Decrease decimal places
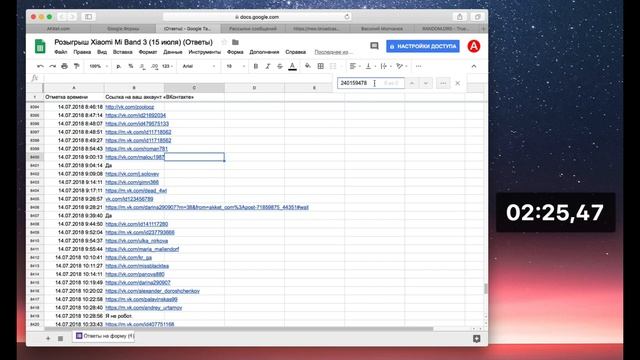Screen dimensions: 640x360 coord(142,66)
